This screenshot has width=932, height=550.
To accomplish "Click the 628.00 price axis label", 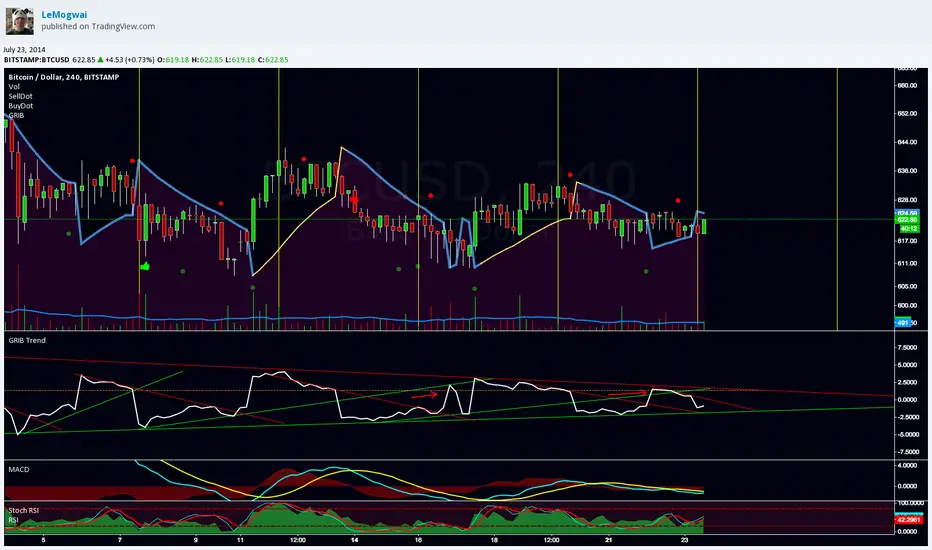I will (x=907, y=200).
